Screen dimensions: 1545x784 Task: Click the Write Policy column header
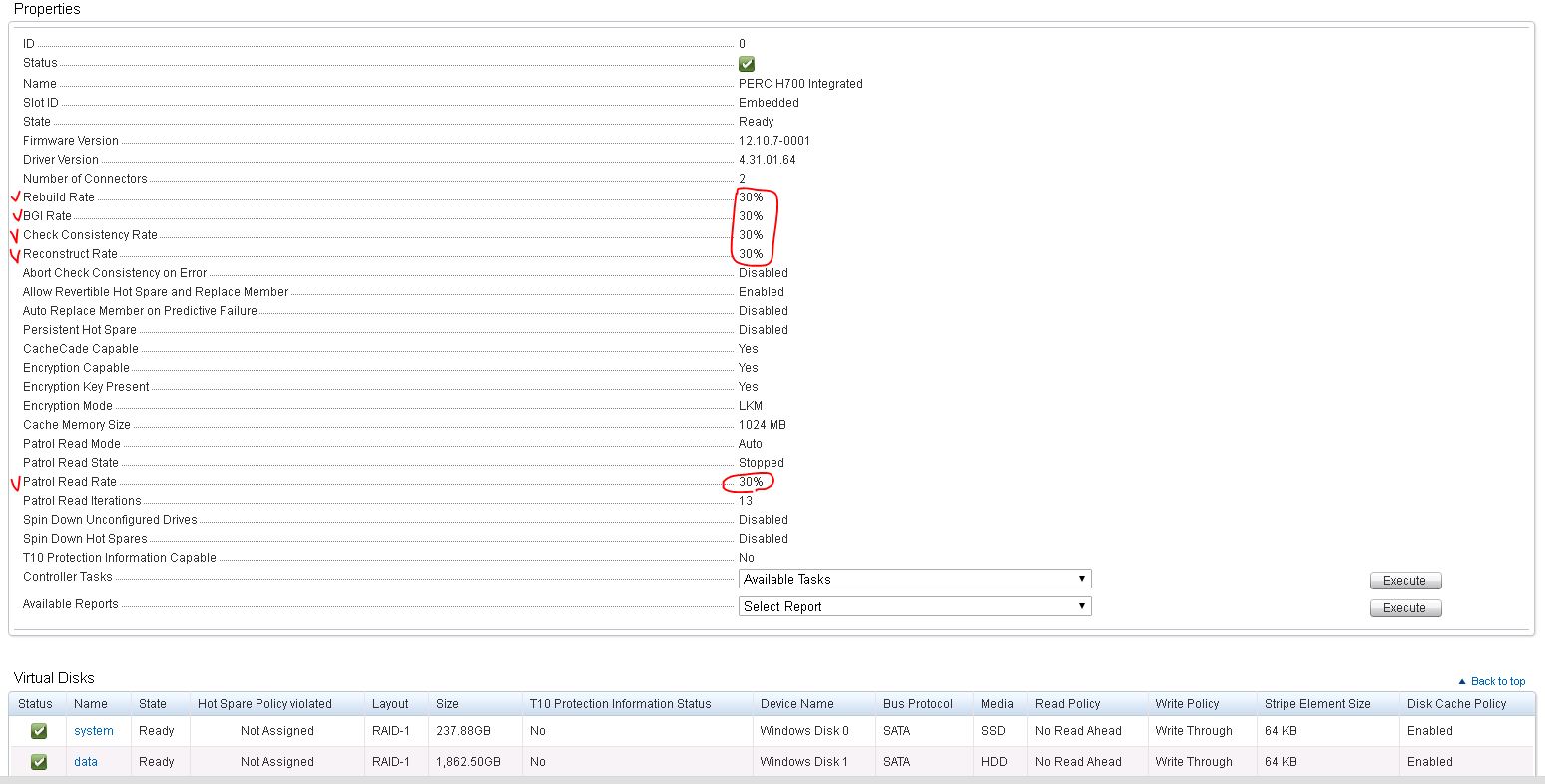(1187, 704)
